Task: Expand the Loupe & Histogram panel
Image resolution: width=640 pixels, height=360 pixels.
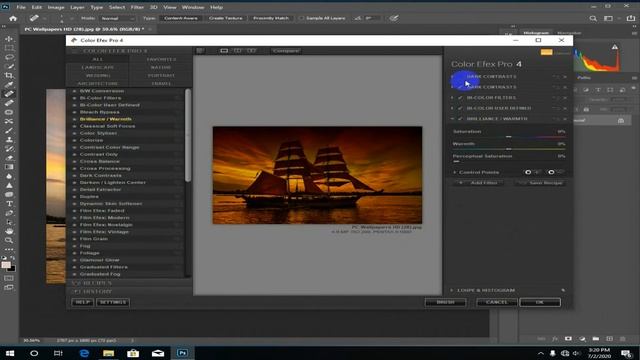Action: pyautogui.click(x=452, y=290)
